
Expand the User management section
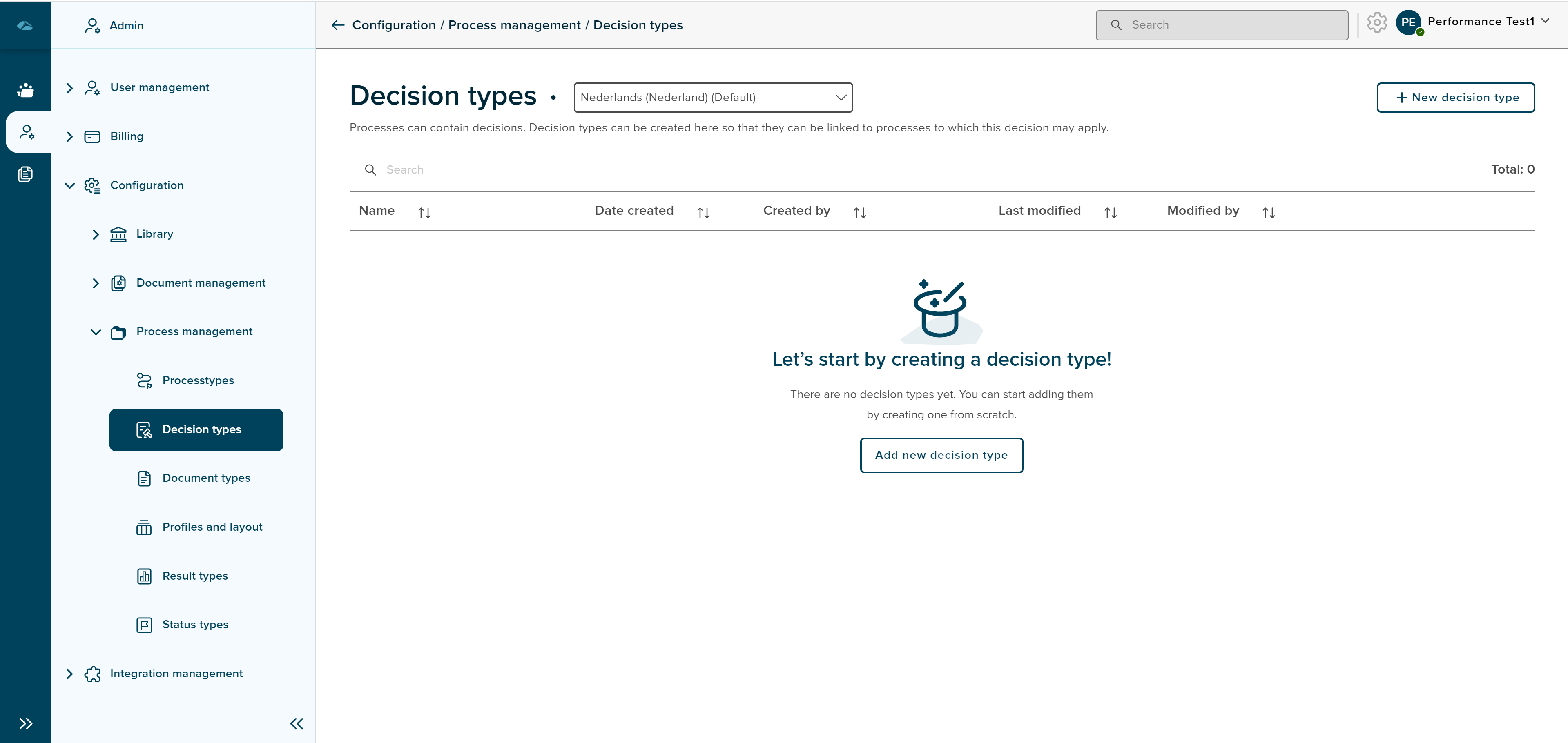pyautogui.click(x=69, y=88)
